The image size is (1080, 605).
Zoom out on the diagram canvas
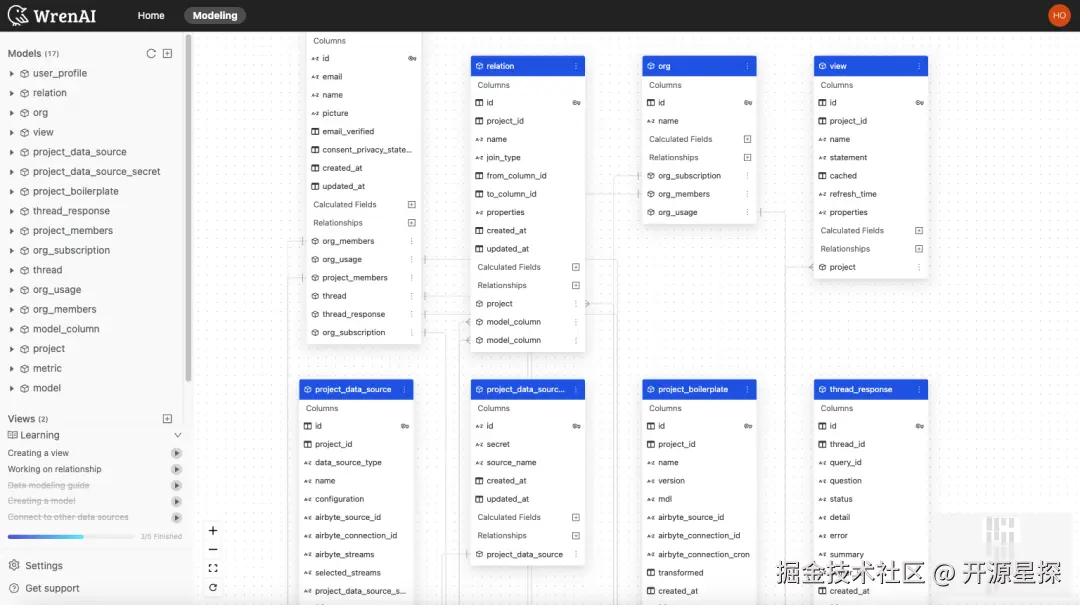[213, 550]
